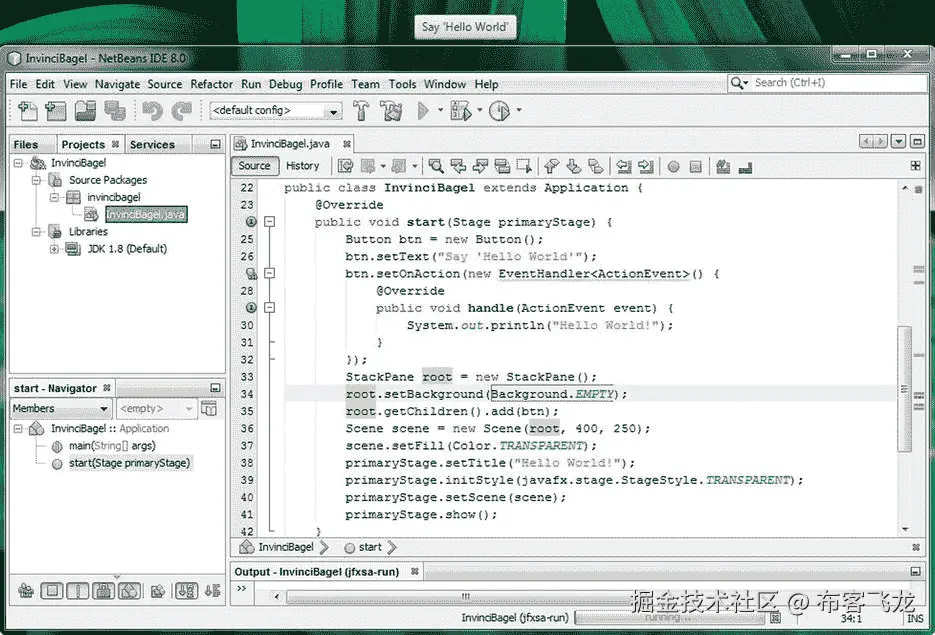Screen dimensions: 935x635
Task: Toggle Highlight Search in the editor toolbar
Action: click(x=503, y=166)
